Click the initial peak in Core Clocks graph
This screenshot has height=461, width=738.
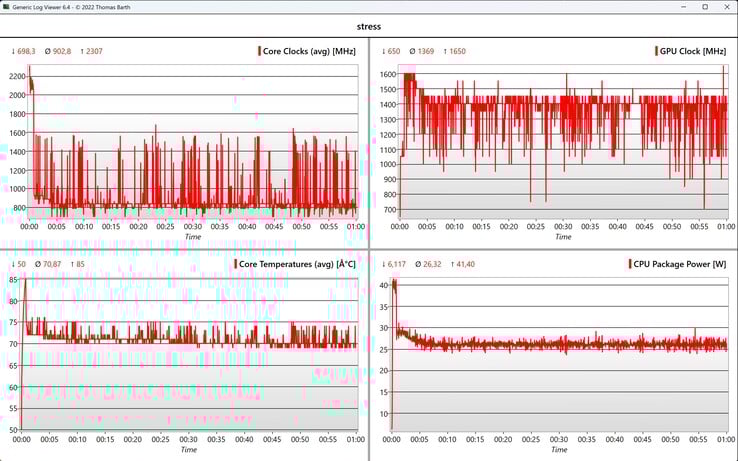pyautogui.click(x=30, y=71)
